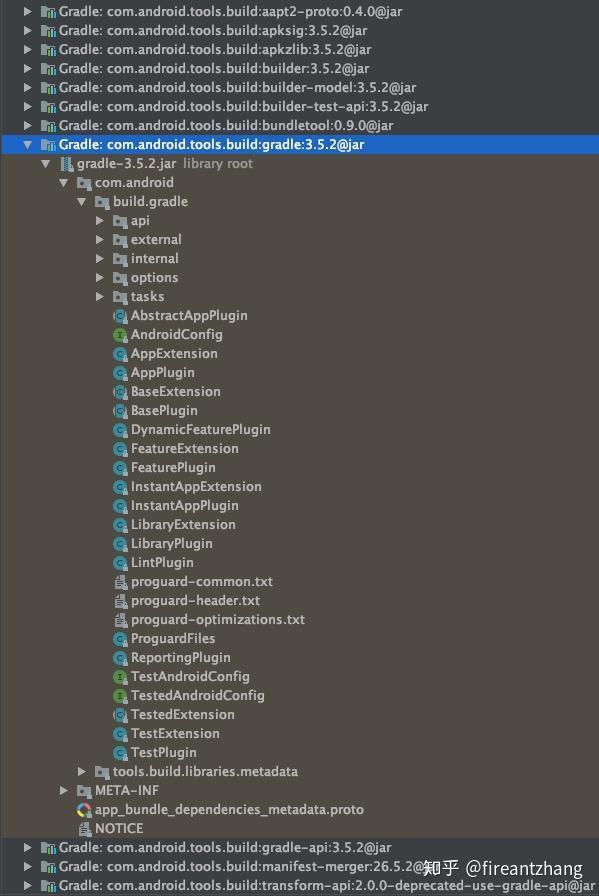
Task: Click the BaseExtension class name
Action: [x=175, y=392]
